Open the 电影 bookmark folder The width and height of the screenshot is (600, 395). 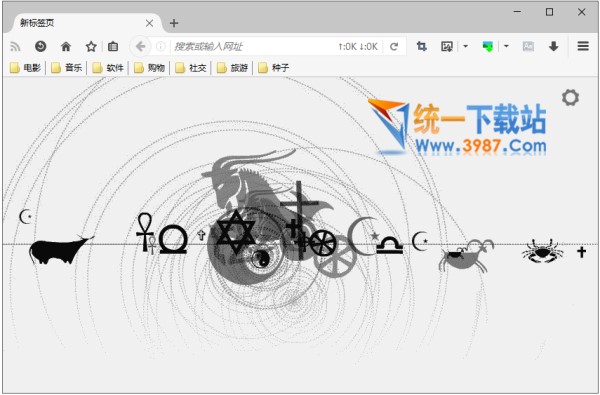click(x=25, y=68)
